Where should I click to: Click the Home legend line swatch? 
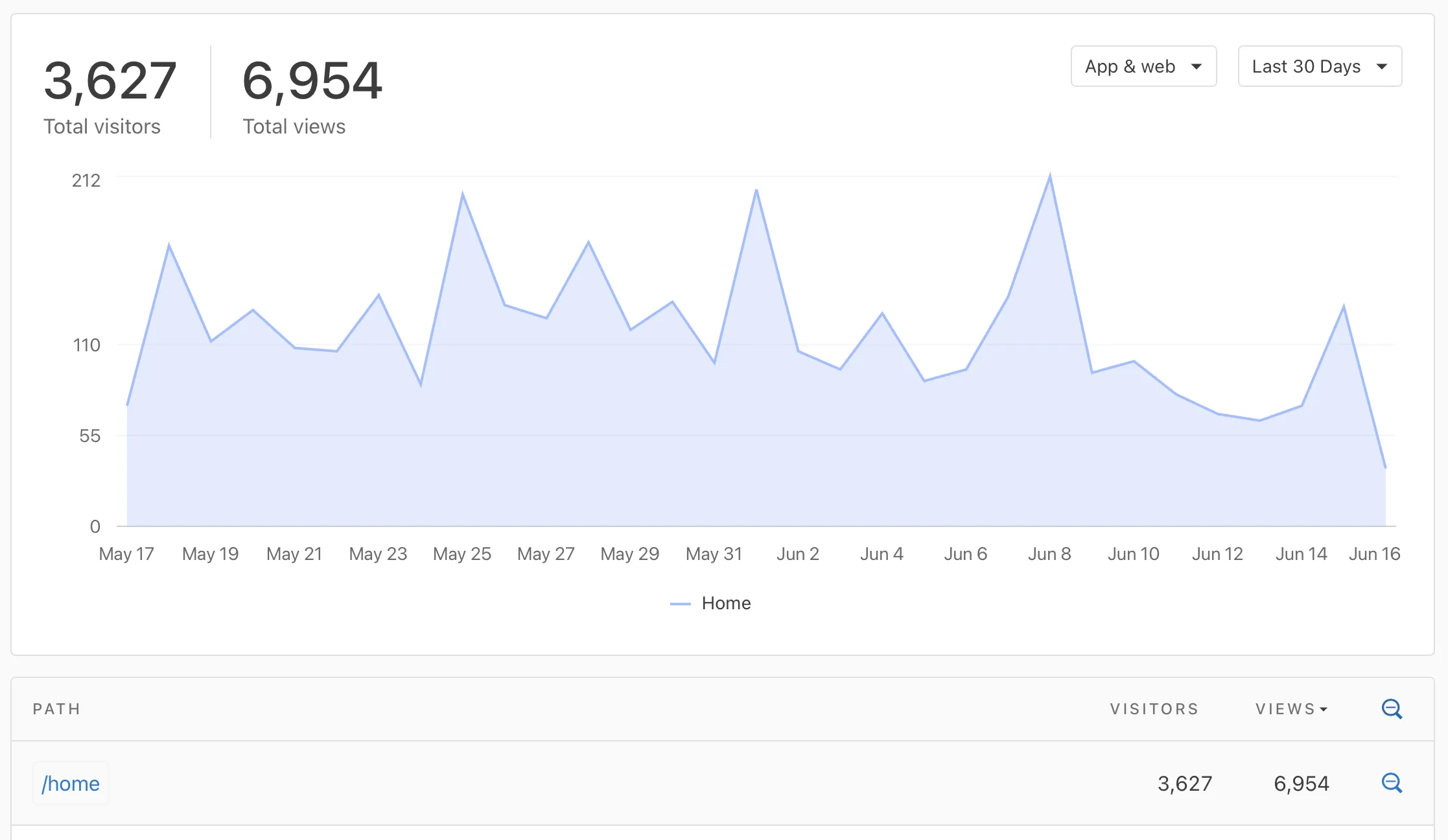pyautogui.click(x=680, y=604)
